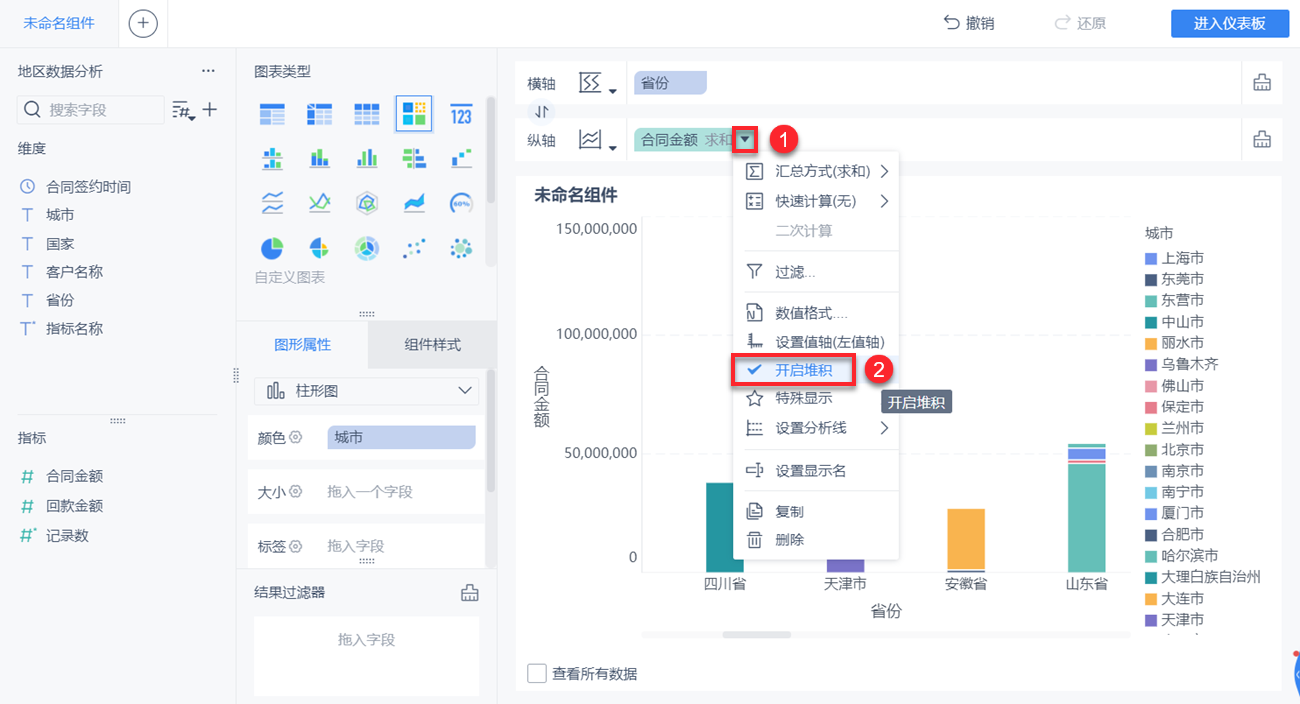Click the 搜索字段 search input

pos(92,110)
